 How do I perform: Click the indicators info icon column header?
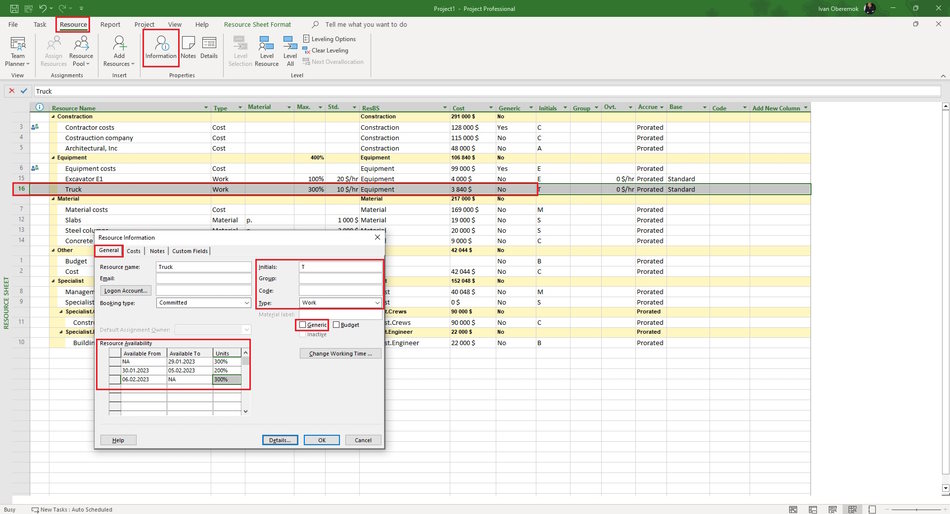coord(39,107)
